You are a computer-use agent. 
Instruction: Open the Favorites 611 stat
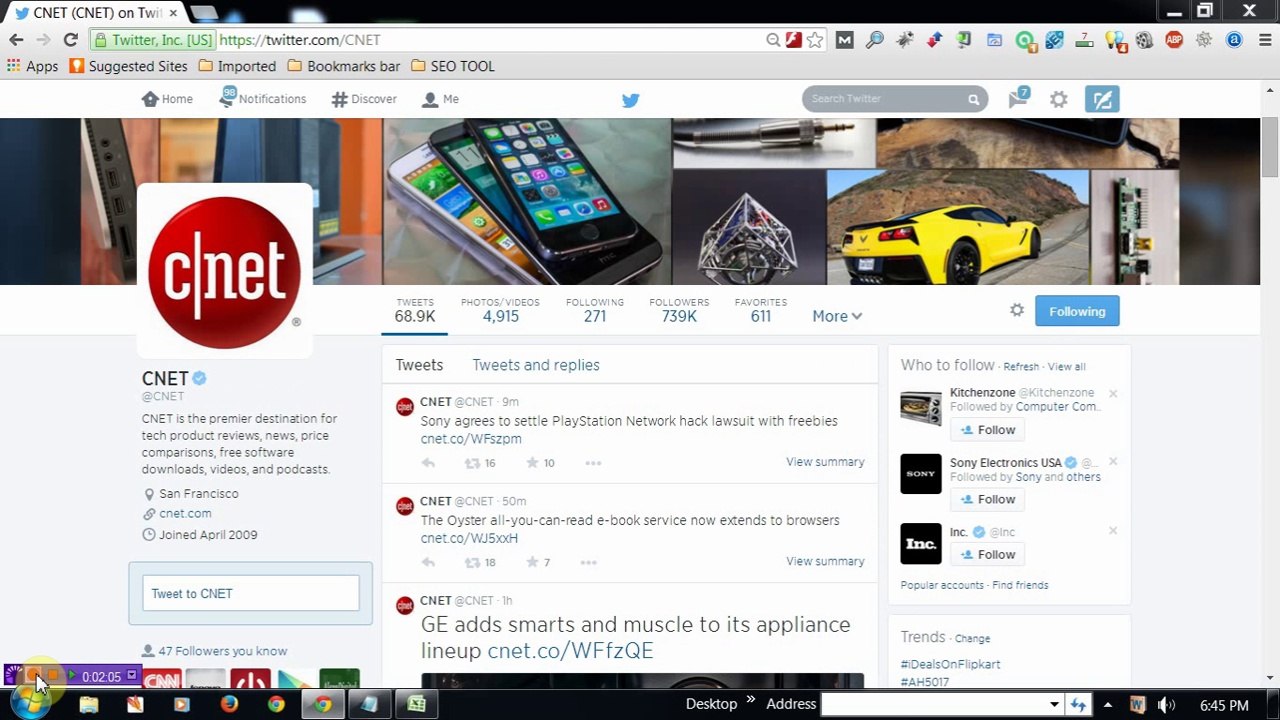(761, 310)
